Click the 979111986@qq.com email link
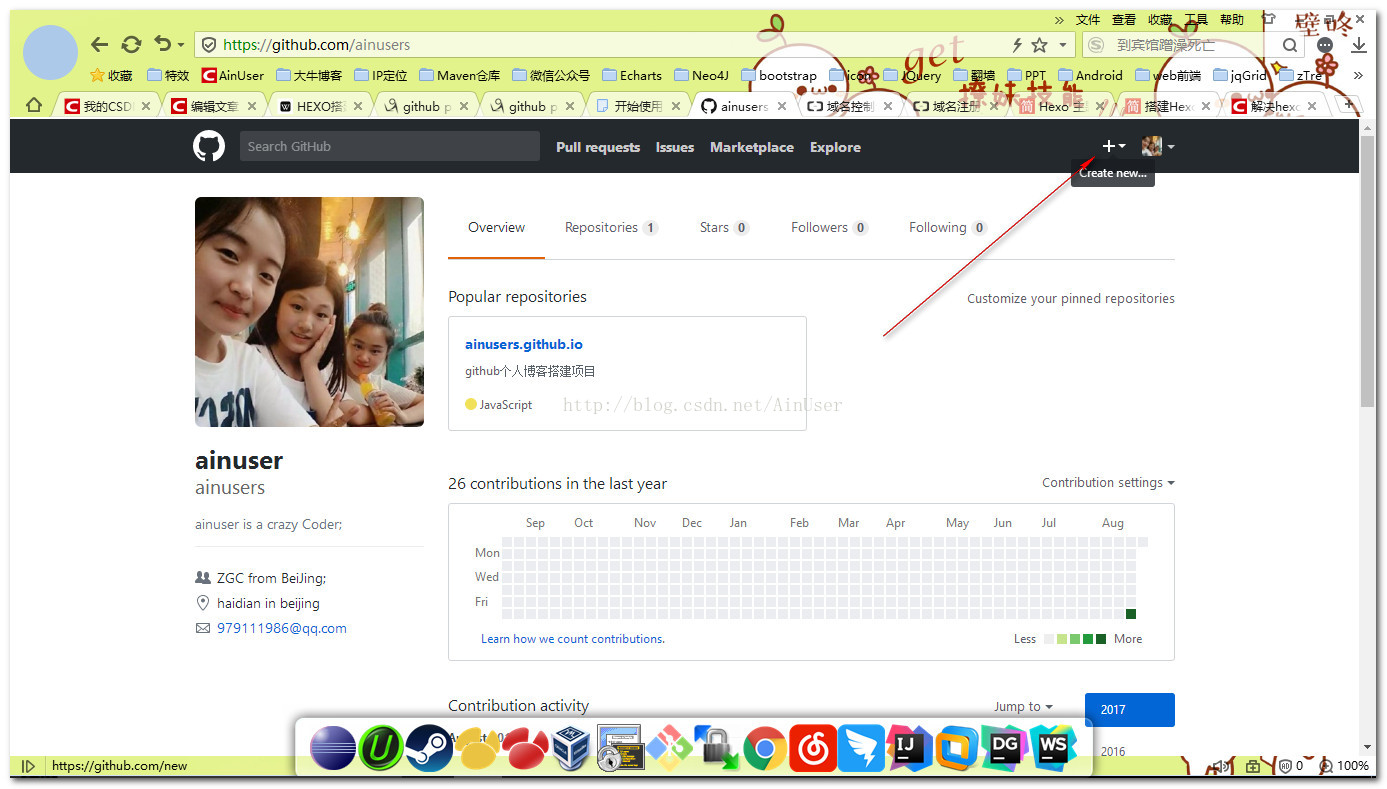Screen dimensions: 1387x789 [x=282, y=628]
